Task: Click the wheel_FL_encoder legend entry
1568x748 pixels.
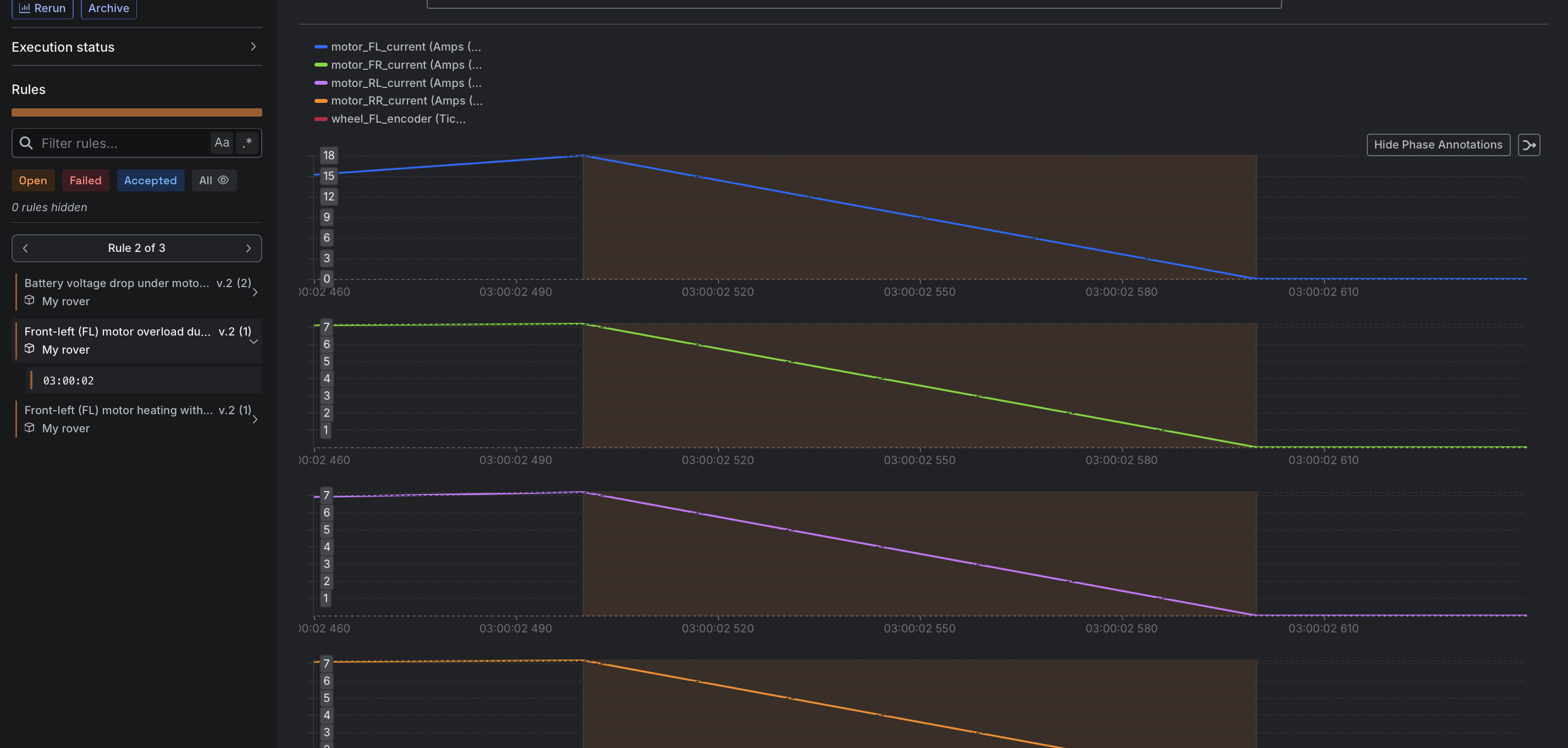Action: (x=390, y=119)
